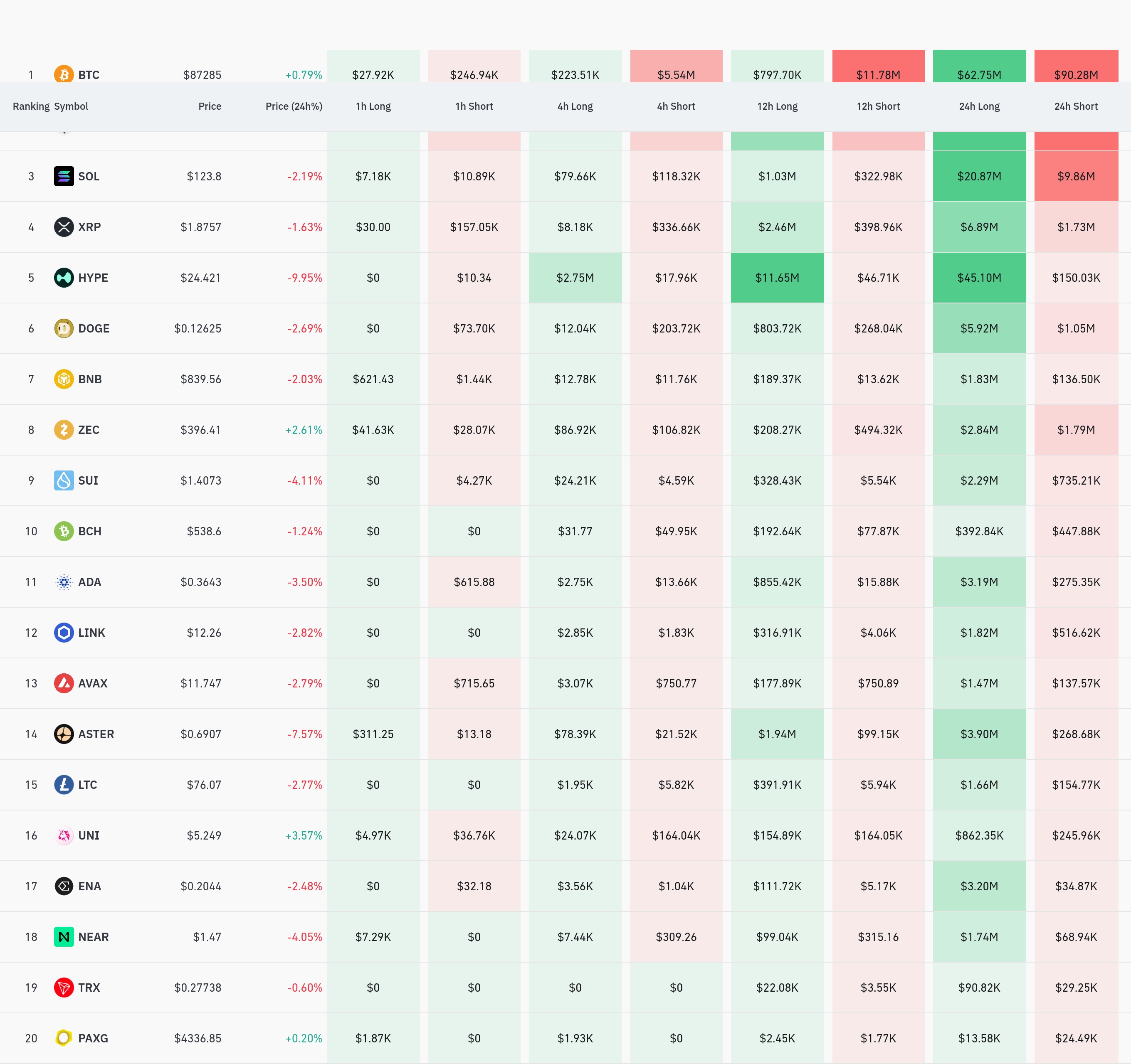
Task: Click the SUI droplet icon
Action: (x=64, y=480)
